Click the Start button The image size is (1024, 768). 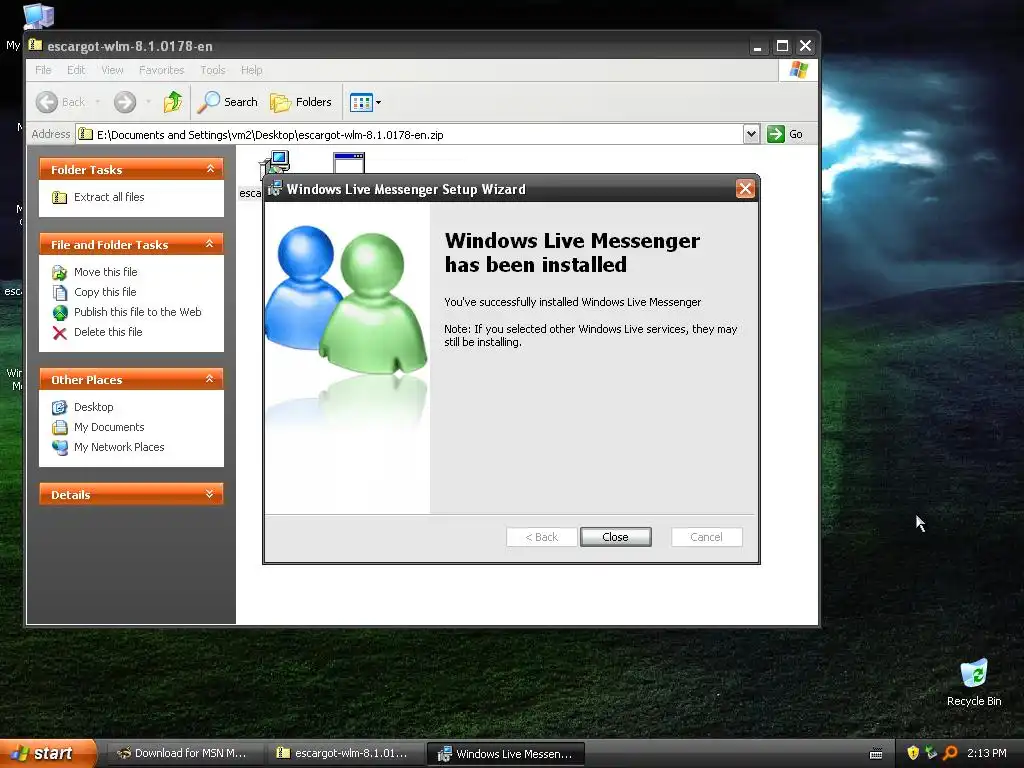pos(48,753)
